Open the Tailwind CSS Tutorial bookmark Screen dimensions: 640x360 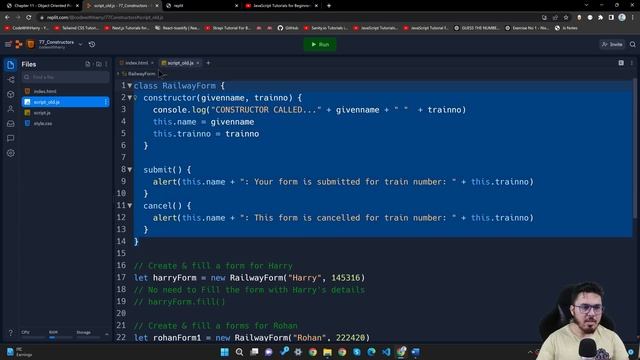[x=76, y=28]
